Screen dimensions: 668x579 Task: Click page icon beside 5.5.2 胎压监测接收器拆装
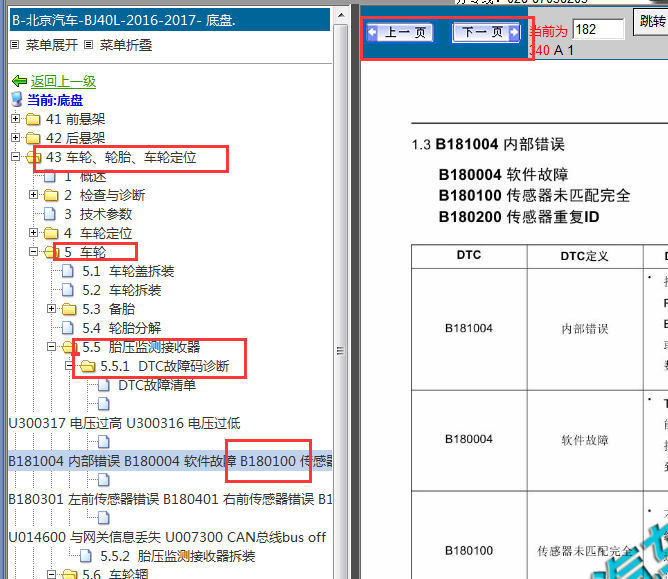coord(86,556)
